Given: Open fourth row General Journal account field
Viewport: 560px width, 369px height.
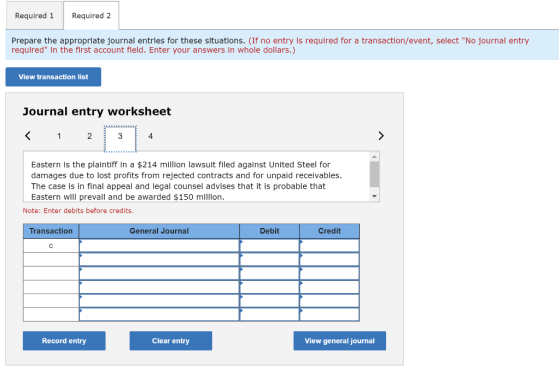Looking at the screenshot, I should click(x=159, y=287).
